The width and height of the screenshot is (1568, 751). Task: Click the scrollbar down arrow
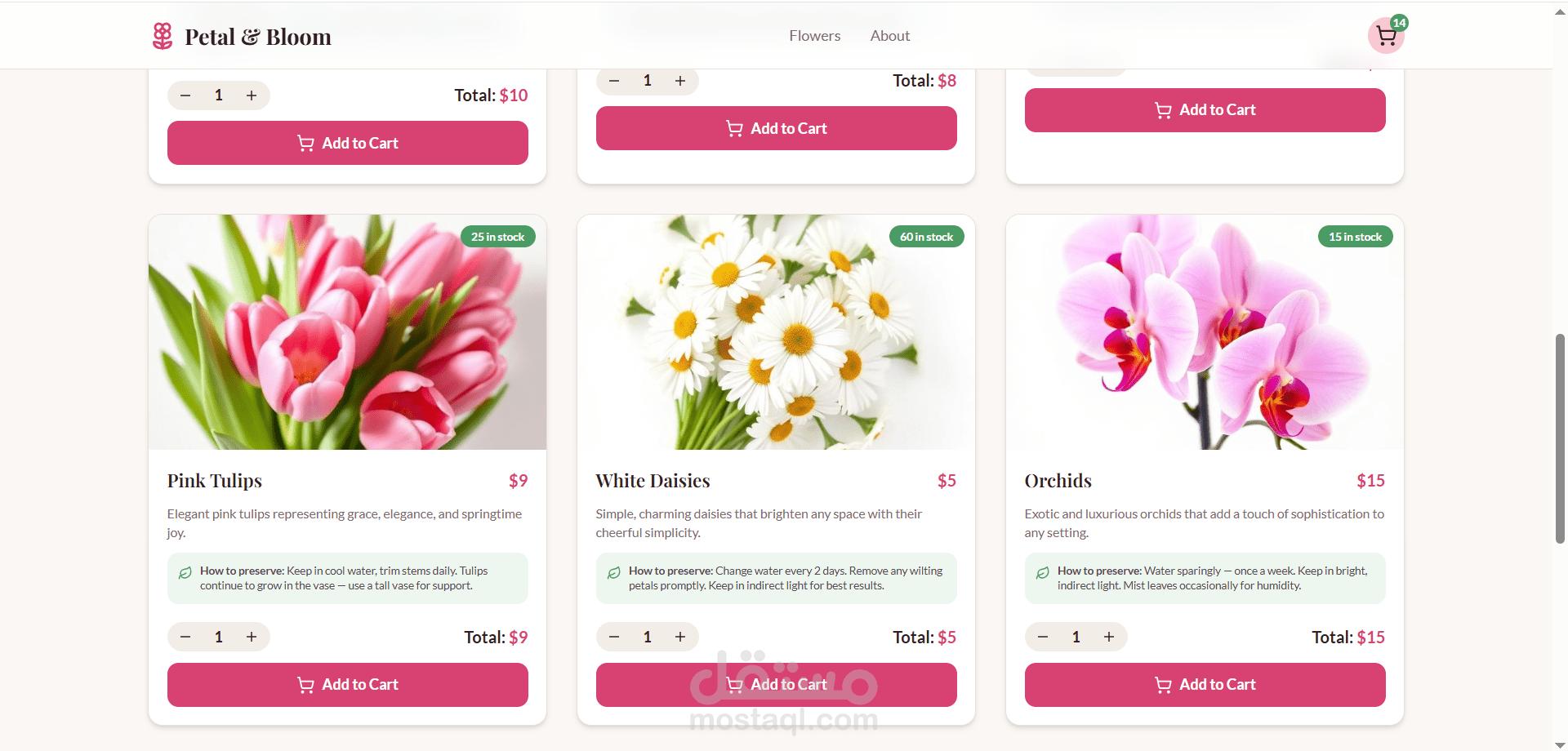(1560, 744)
